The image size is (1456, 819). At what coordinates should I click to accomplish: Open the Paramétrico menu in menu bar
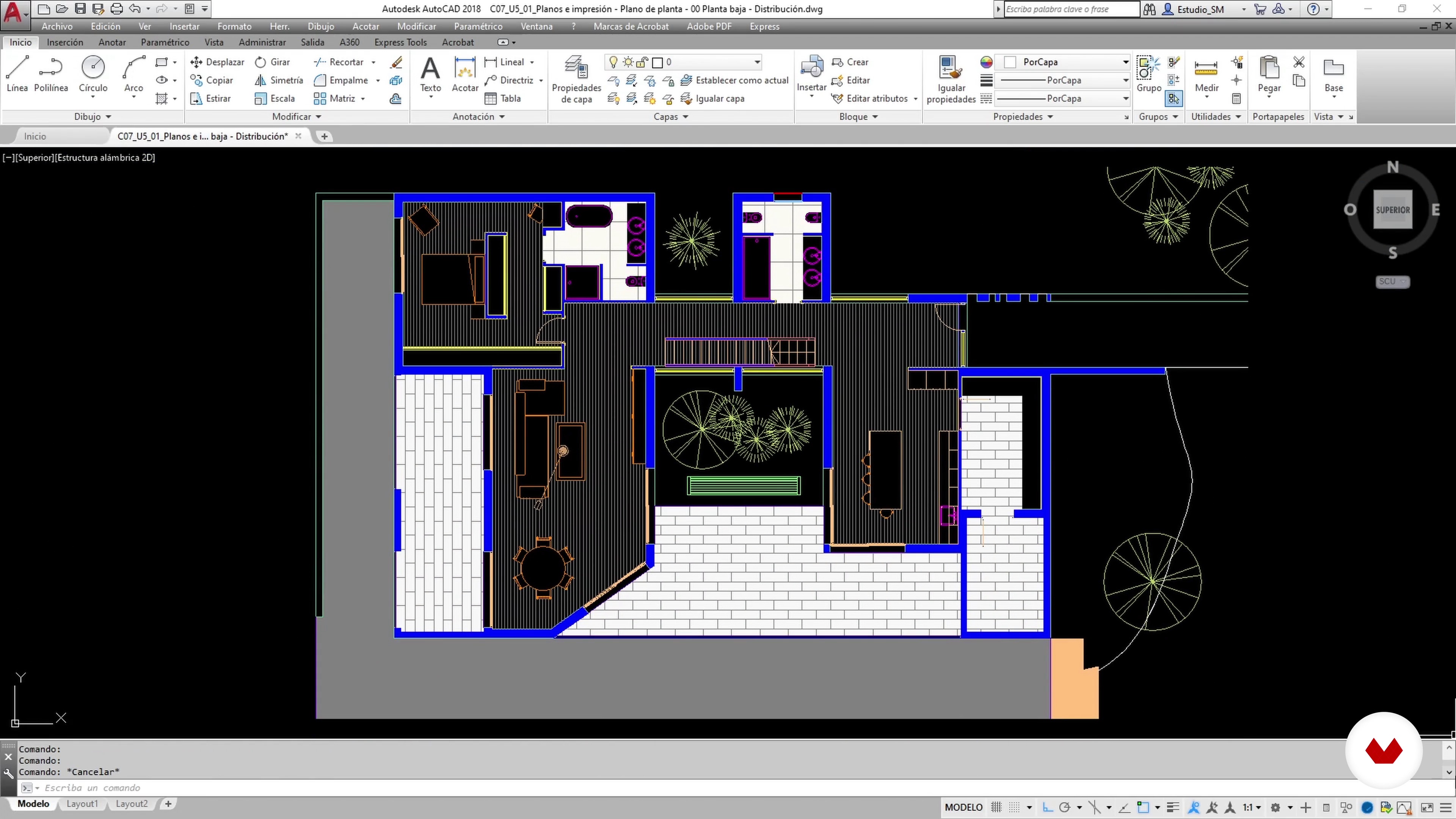pos(478,26)
